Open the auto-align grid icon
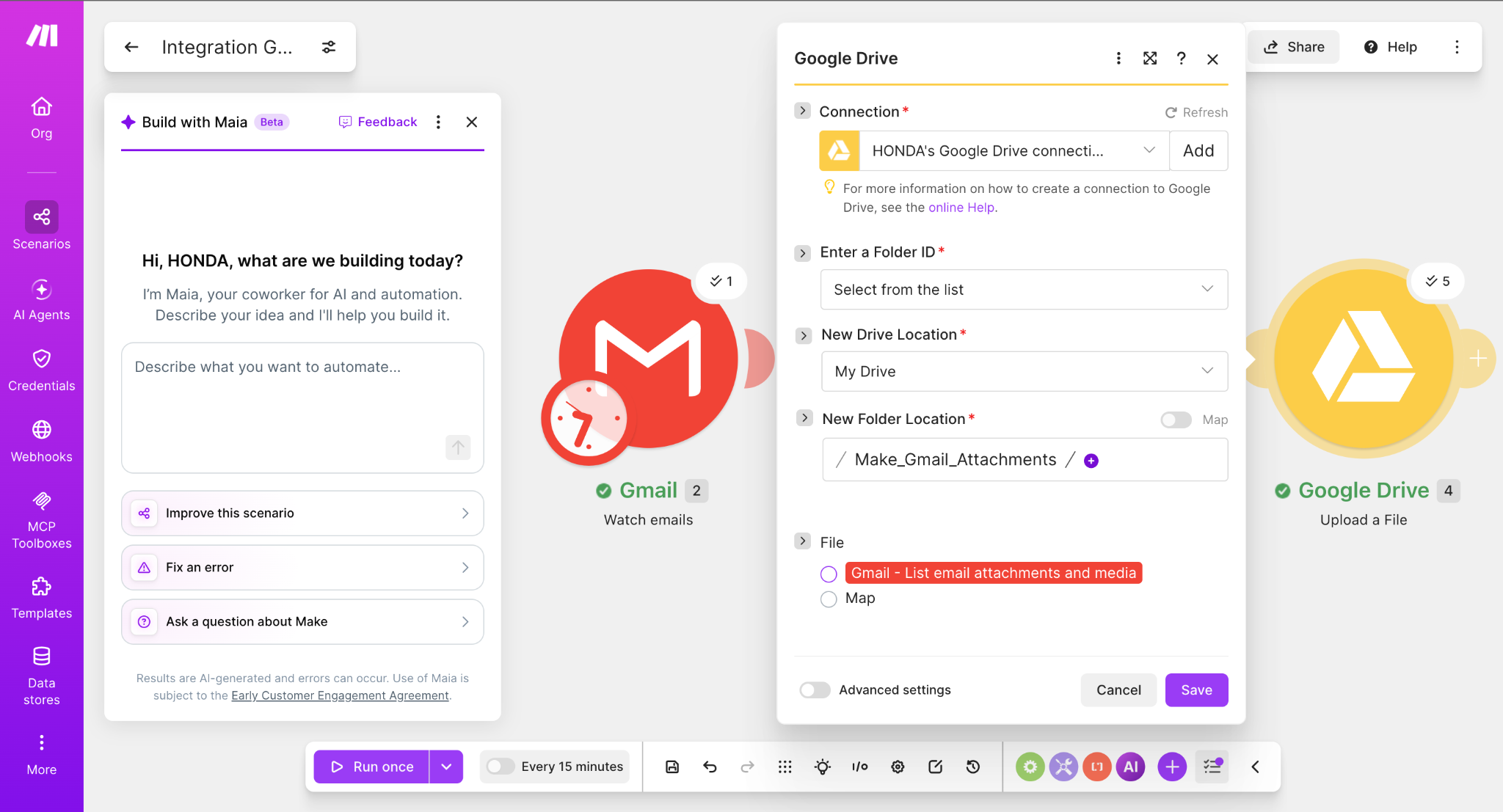 click(x=785, y=767)
